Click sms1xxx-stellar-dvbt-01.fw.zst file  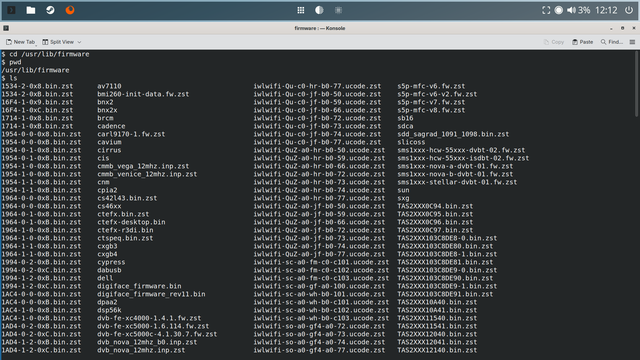457,182
